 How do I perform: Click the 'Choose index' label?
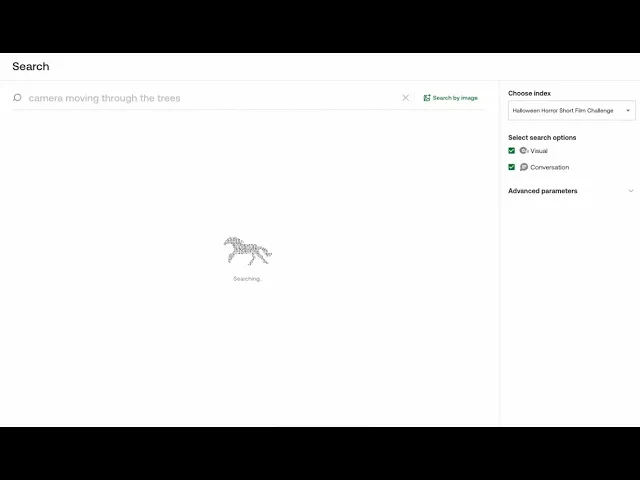(x=529, y=93)
